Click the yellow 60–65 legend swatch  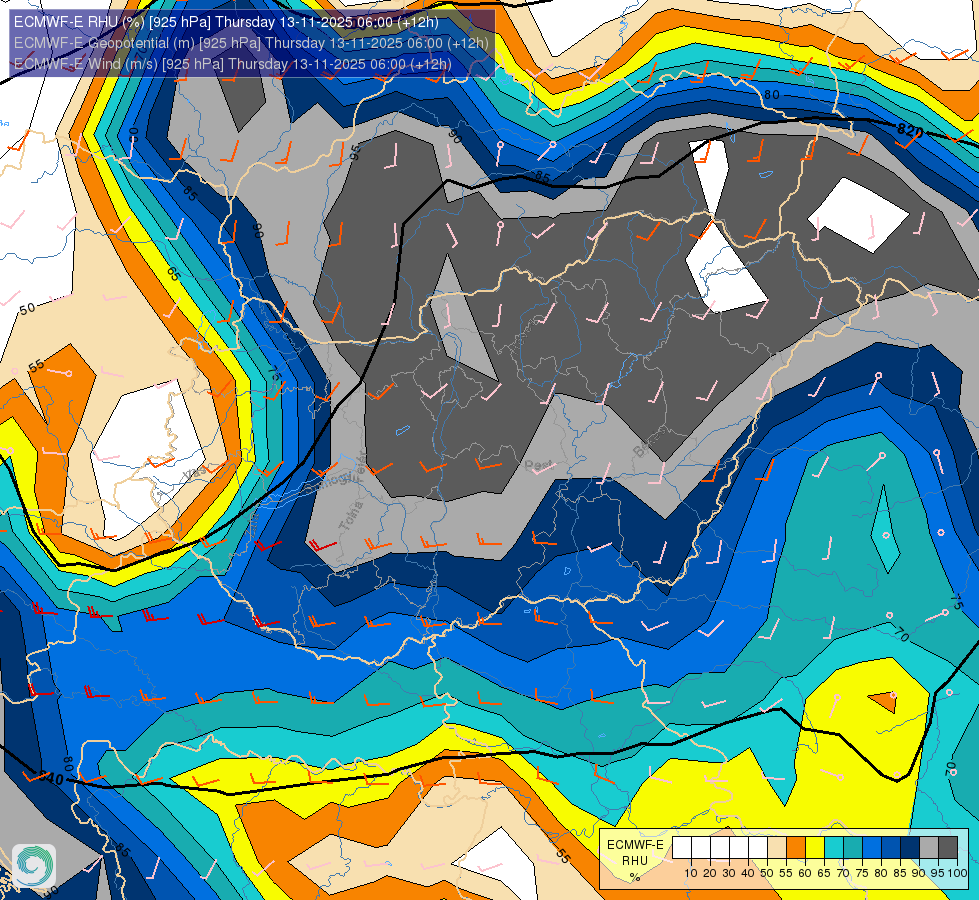coord(815,848)
